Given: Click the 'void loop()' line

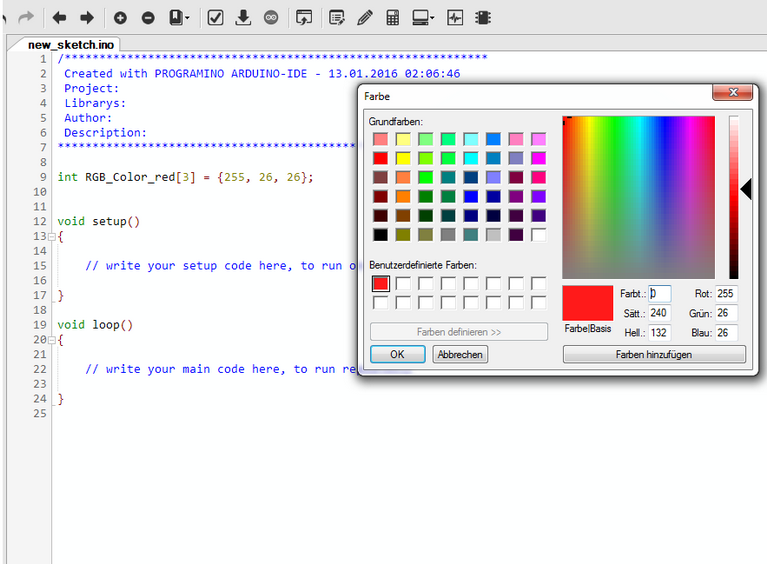Looking at the screenshot, I should (x=95, y=325).
